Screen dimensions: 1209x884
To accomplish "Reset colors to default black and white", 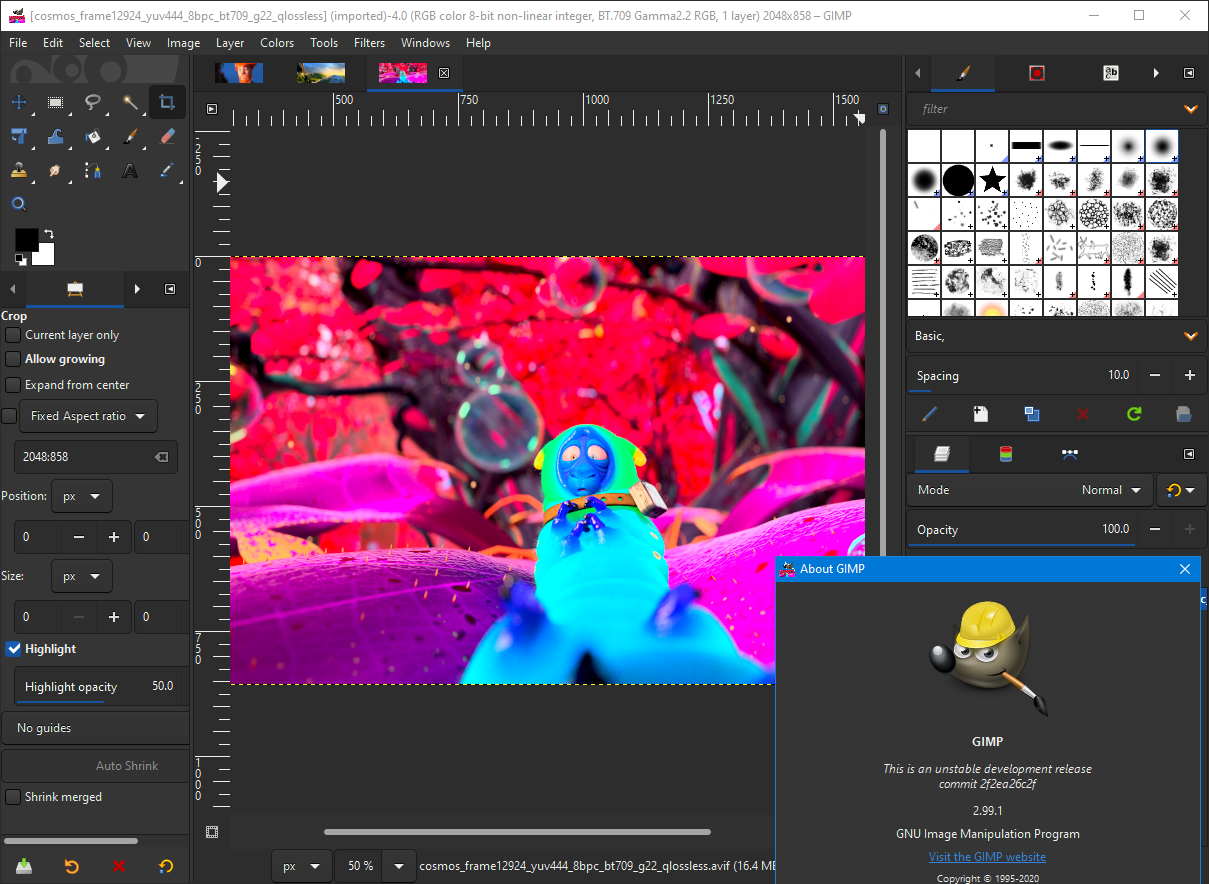I will pos(20,260).
